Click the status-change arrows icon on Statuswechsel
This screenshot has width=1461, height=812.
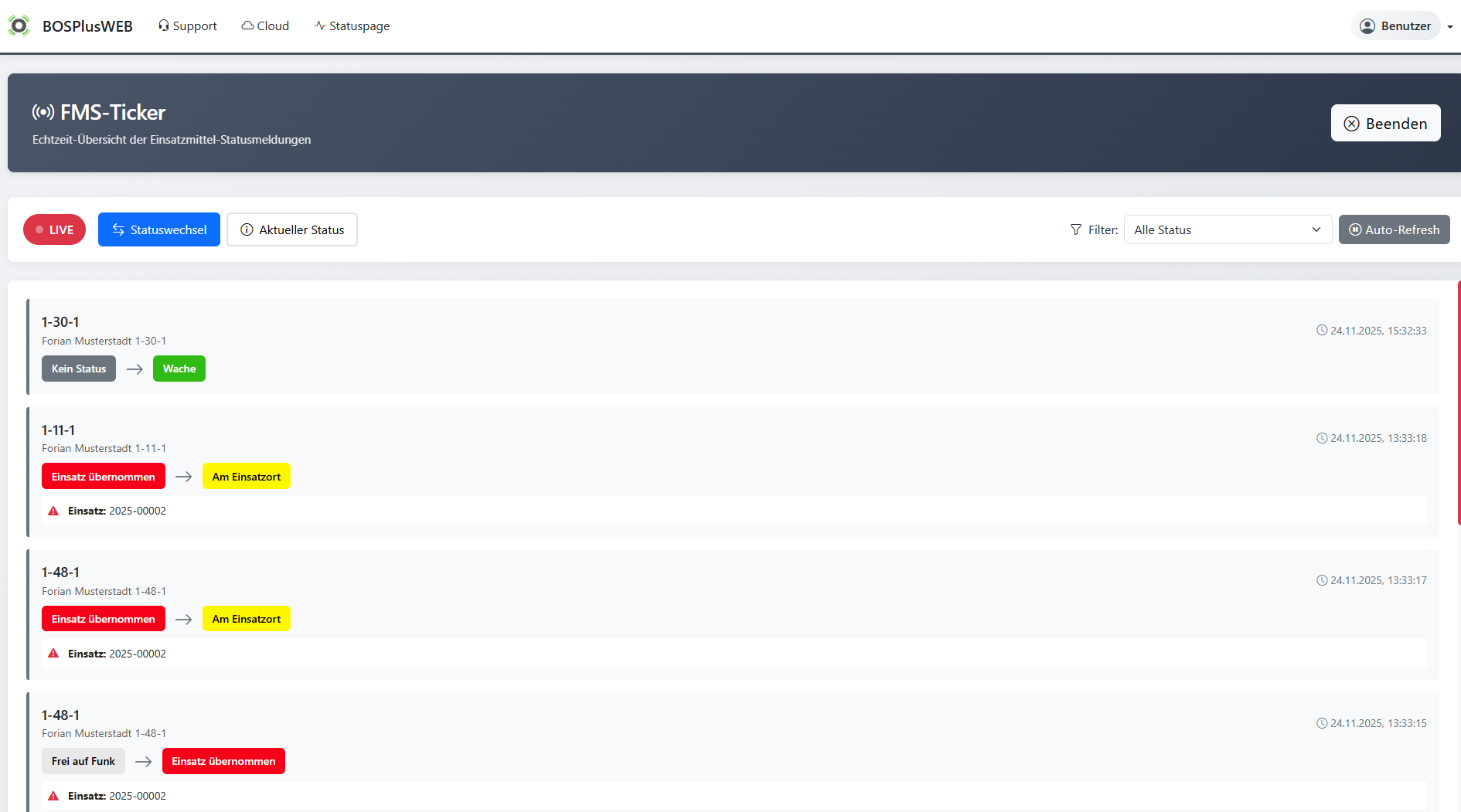[118, 229]
